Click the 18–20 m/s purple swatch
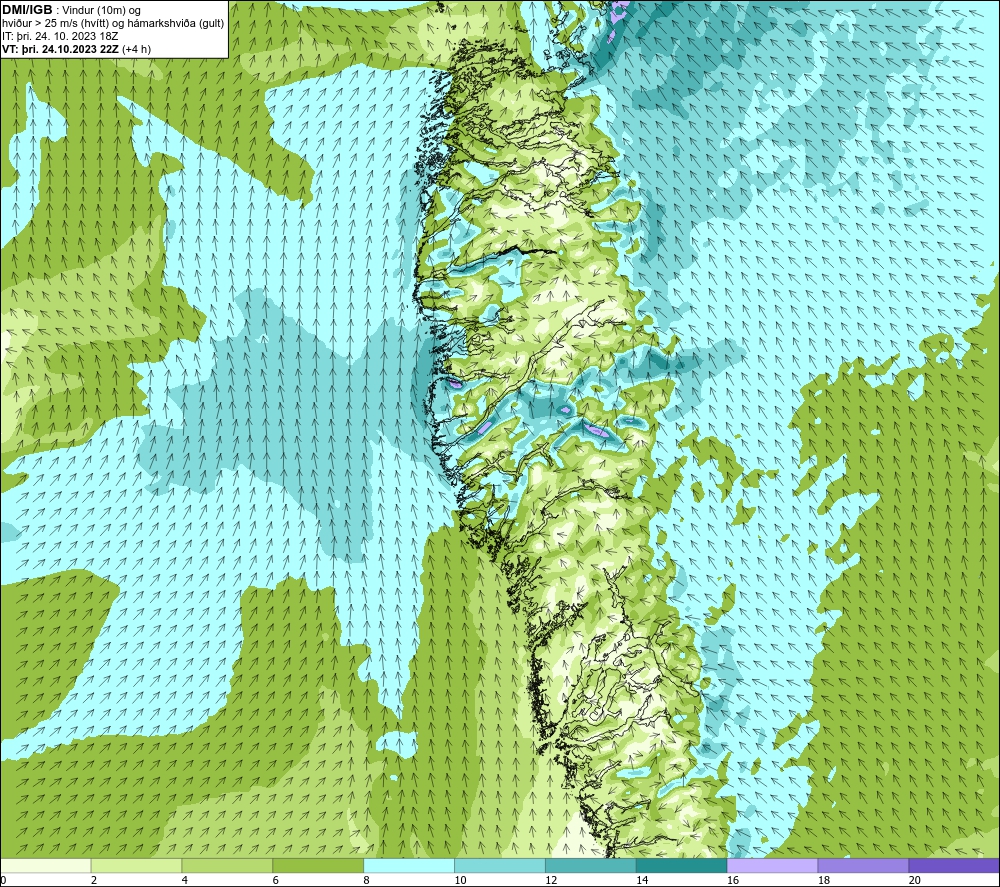The height and width of the screenshot is (887, 1000). [x=864, y=865]
